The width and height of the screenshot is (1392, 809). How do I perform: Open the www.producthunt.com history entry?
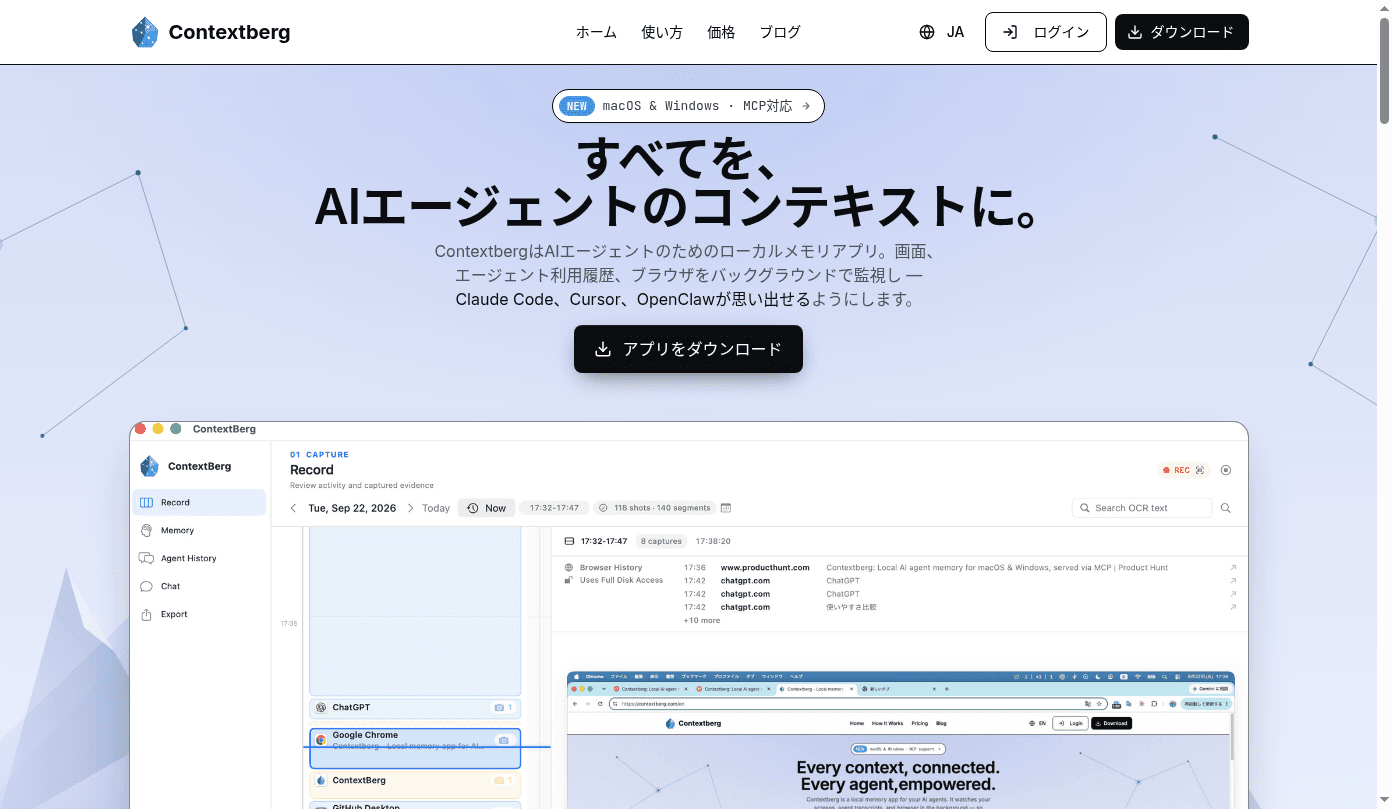point(765,567)
